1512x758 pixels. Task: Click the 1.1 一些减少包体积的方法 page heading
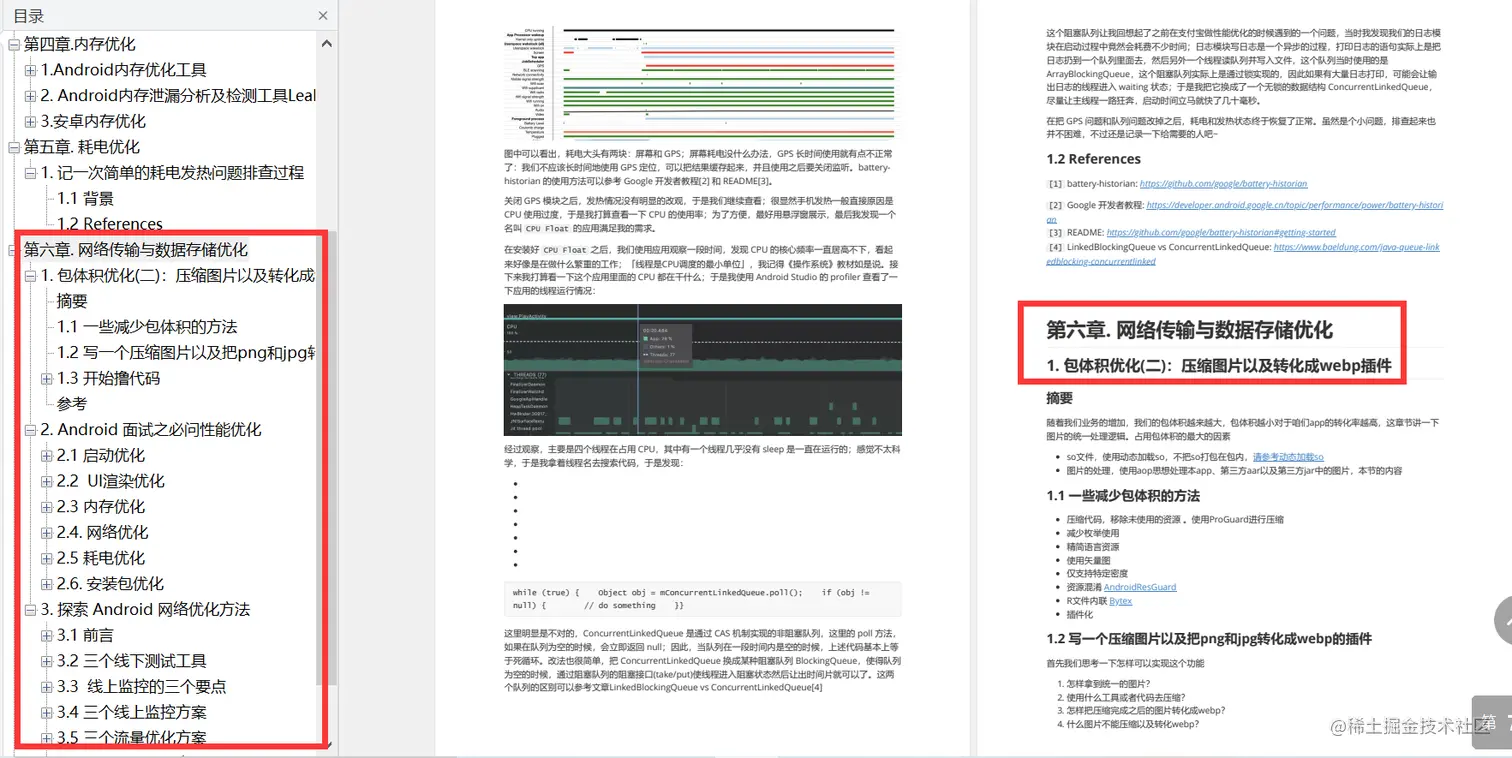click(1123, 496)
